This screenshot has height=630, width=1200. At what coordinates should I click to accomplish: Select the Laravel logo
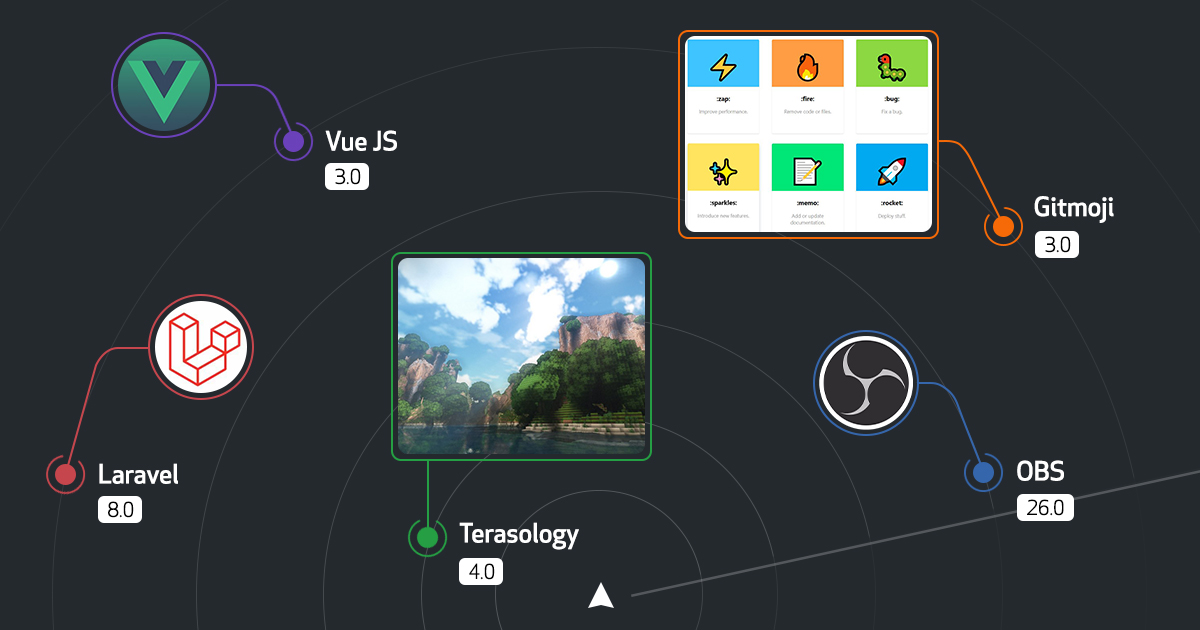click(200, 348)
